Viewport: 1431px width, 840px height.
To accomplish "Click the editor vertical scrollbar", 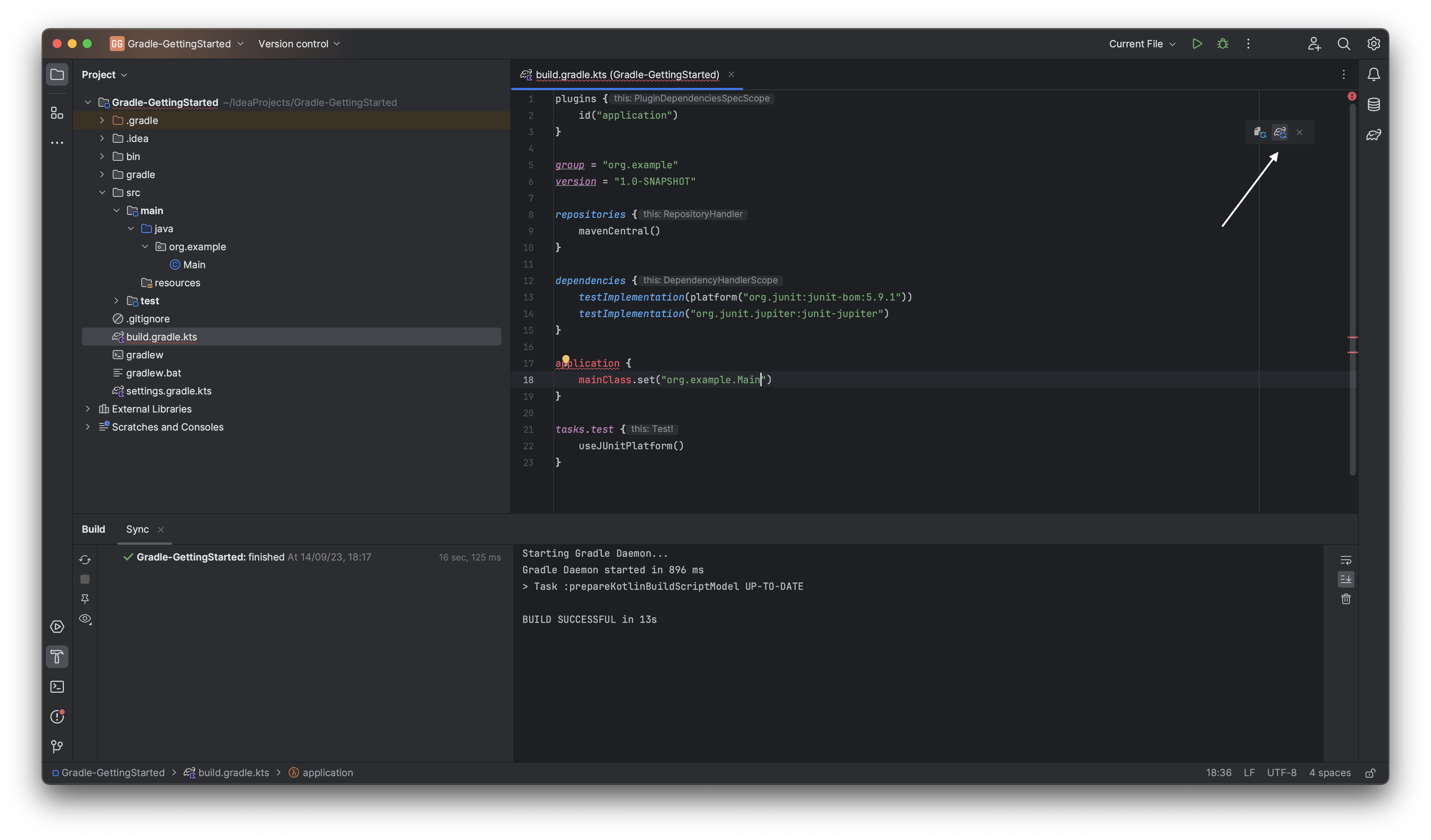I will point(1352,290).
